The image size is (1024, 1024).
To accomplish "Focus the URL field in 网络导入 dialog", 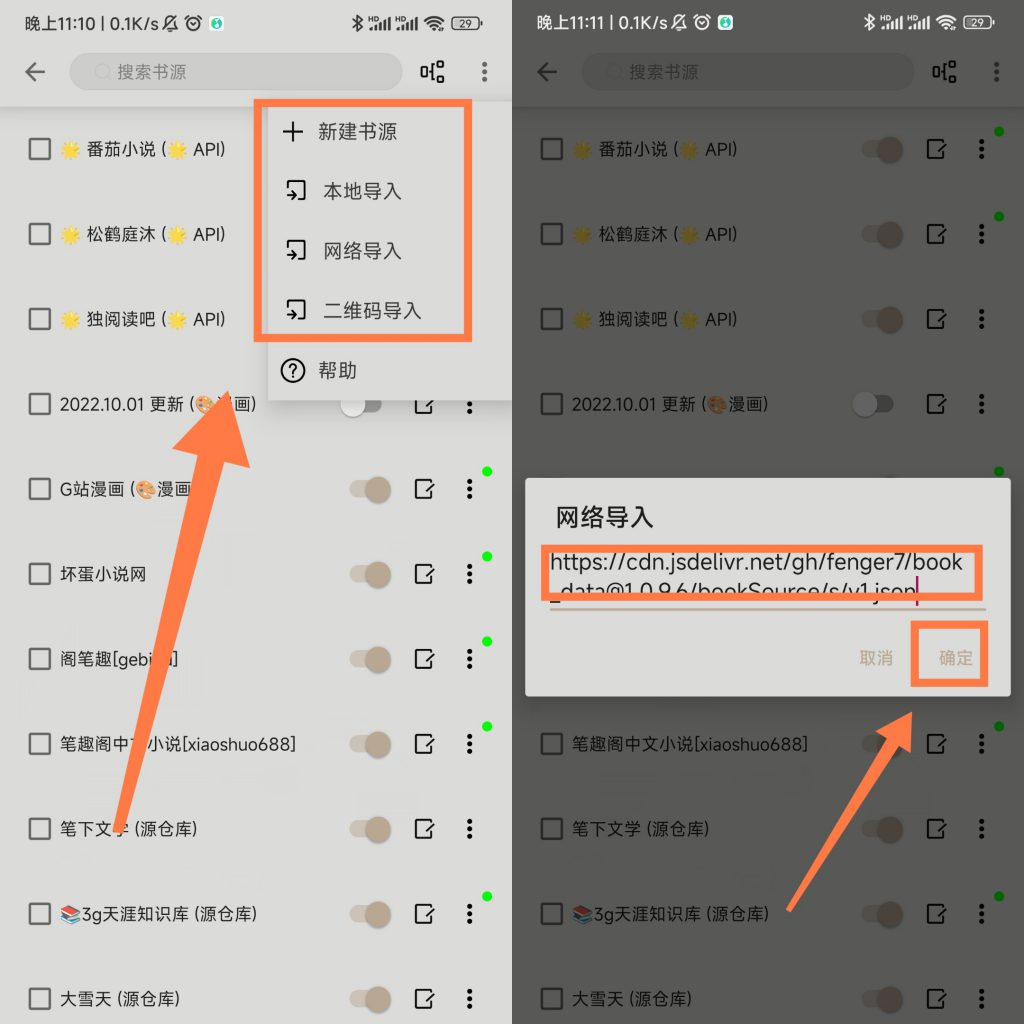I will click(x=767, y=577).
